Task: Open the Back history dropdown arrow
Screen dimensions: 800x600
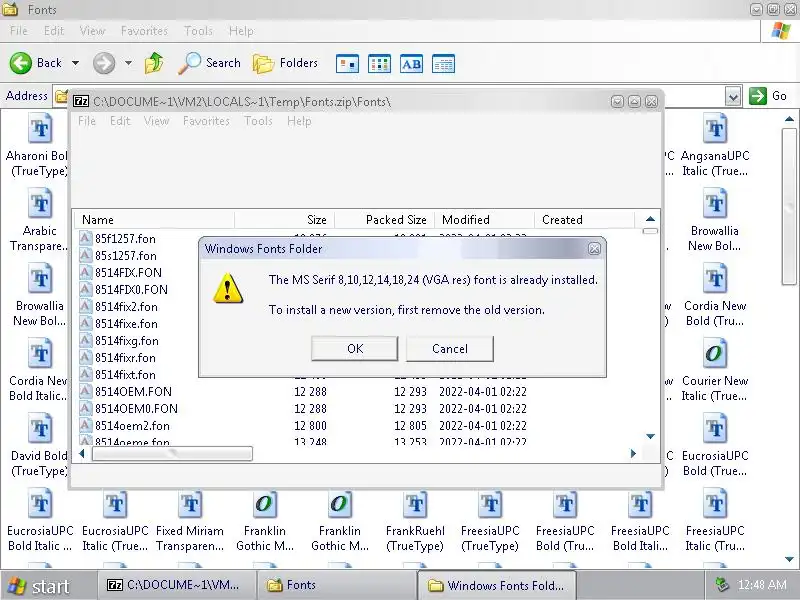Action: (76, 63)
